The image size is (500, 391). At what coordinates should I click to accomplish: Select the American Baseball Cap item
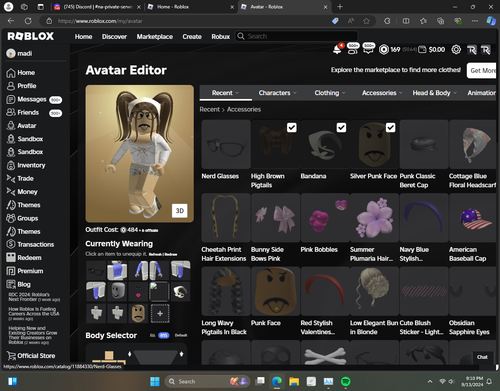tap(473, 218)
